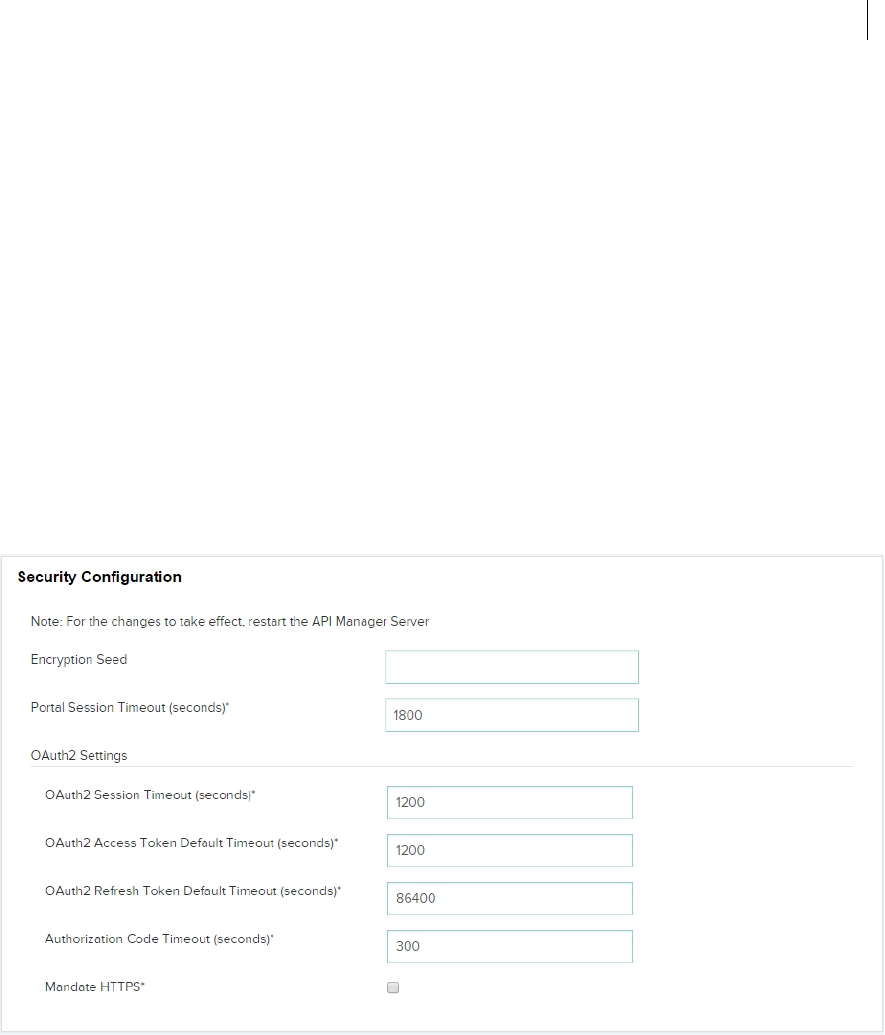Screen dimensions: 885x1035
Task: Click the OAuth2 Session Timeout (seconds) label
Action: 158,795
